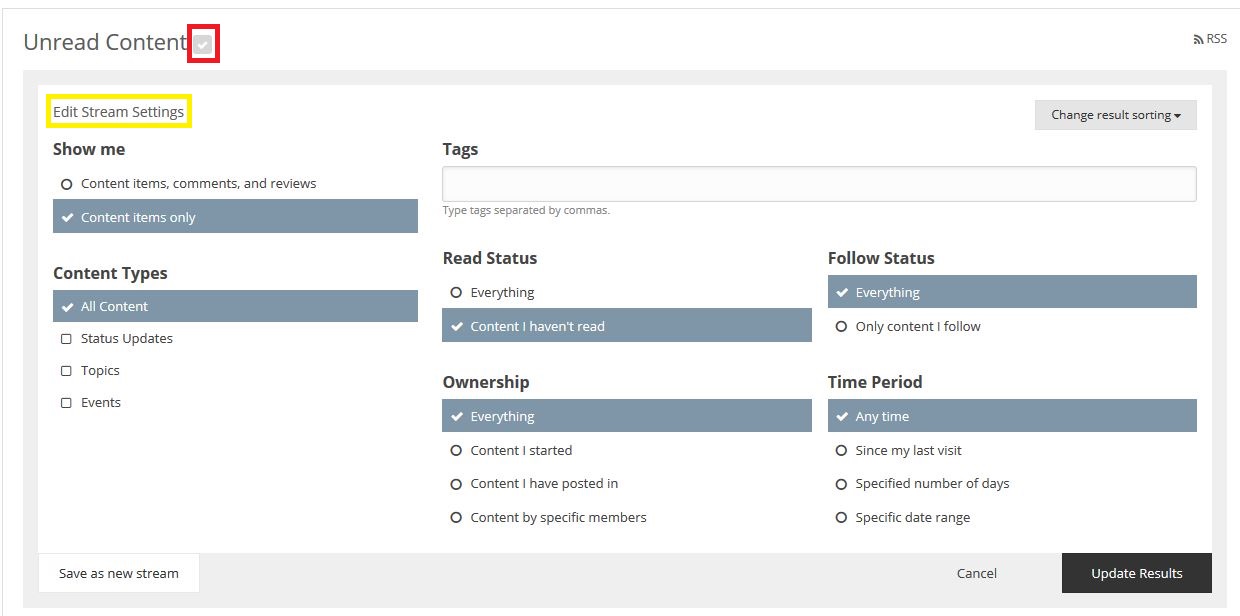Expand the Change result sorting dropdown
The height and width of the screenshot is (616, 1240).
pyautogui.click(x=1116, y=115)
